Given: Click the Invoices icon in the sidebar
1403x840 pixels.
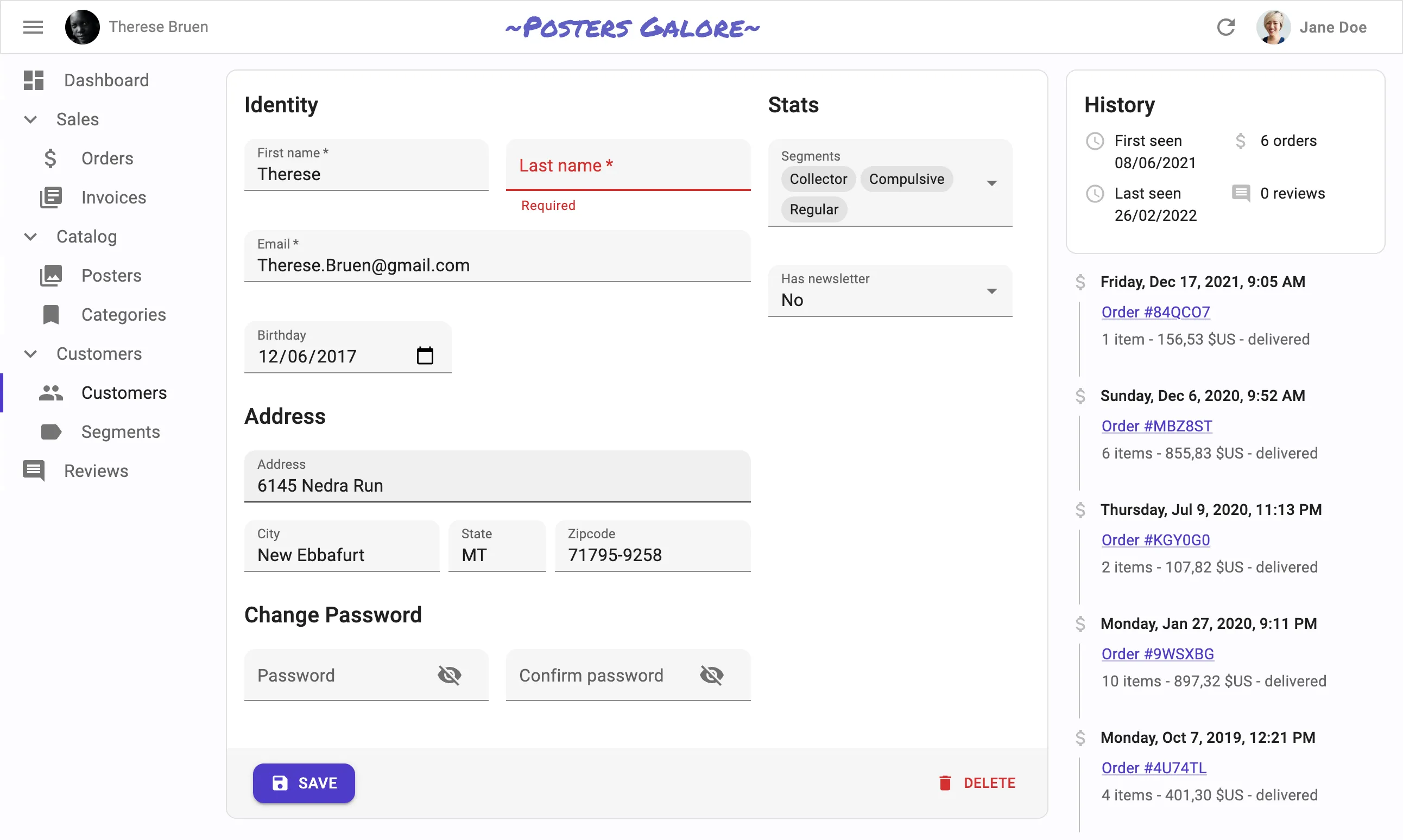Looking at the screenshot, I should coord(50,197).
